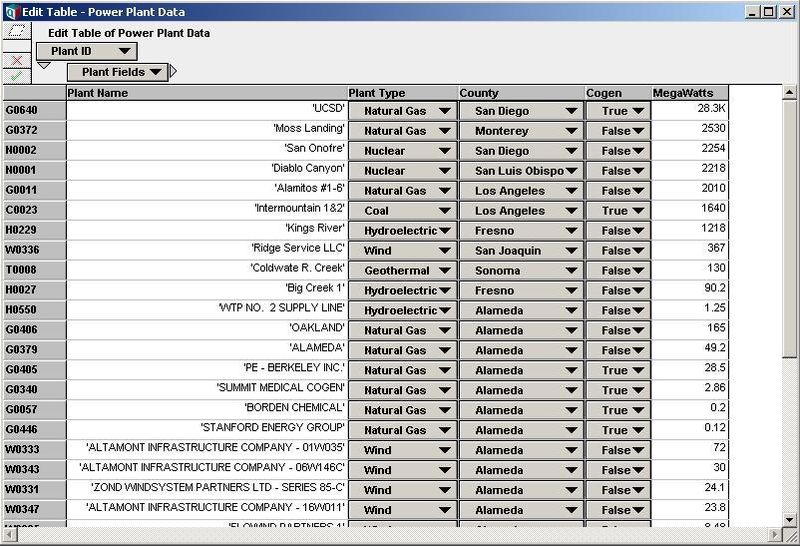800x546 pixels.
Task: Edit MegaWatts value 2530
Action: tap(690, 130)
